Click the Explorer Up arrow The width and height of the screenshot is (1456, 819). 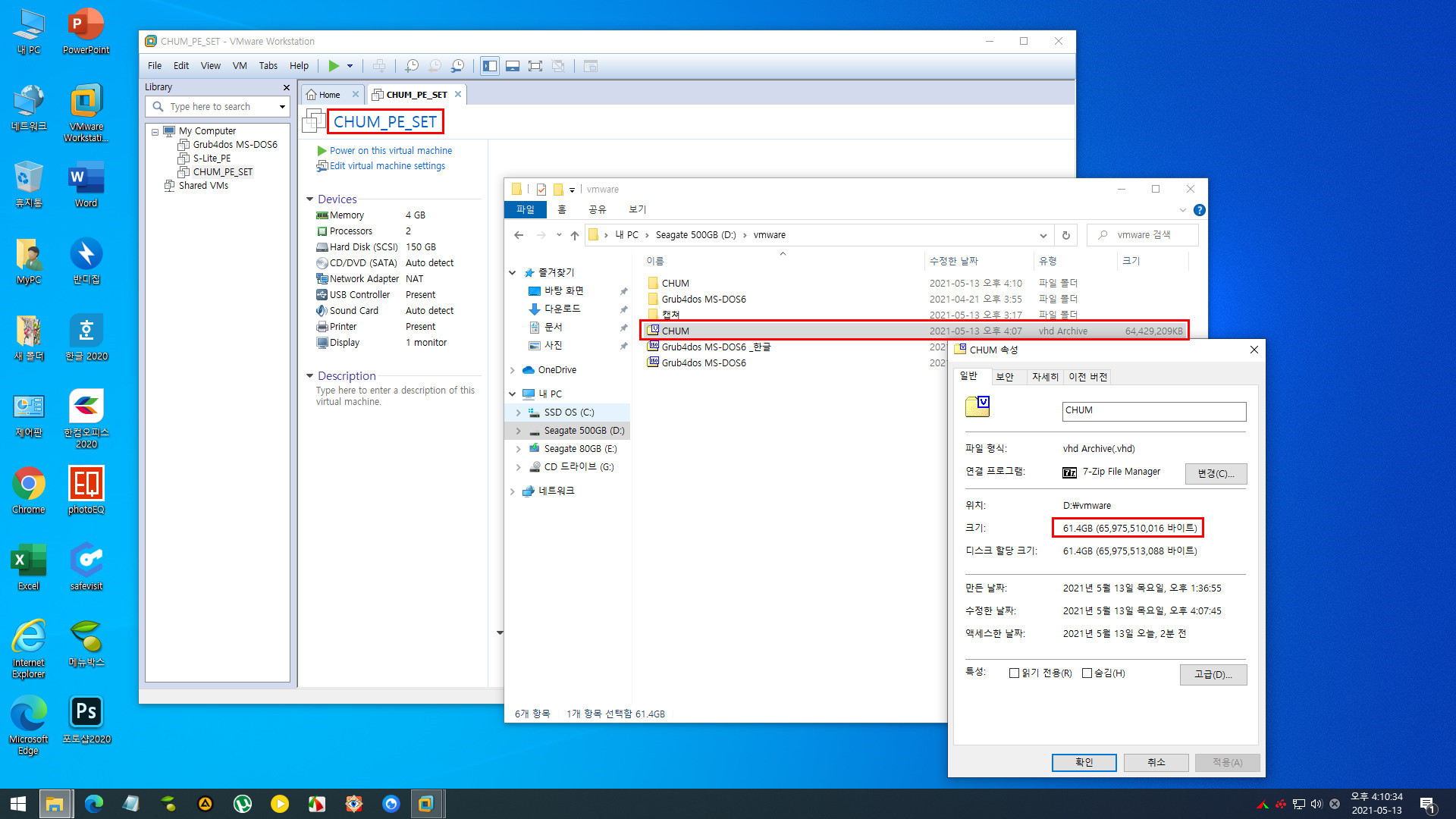click(575, 235)
